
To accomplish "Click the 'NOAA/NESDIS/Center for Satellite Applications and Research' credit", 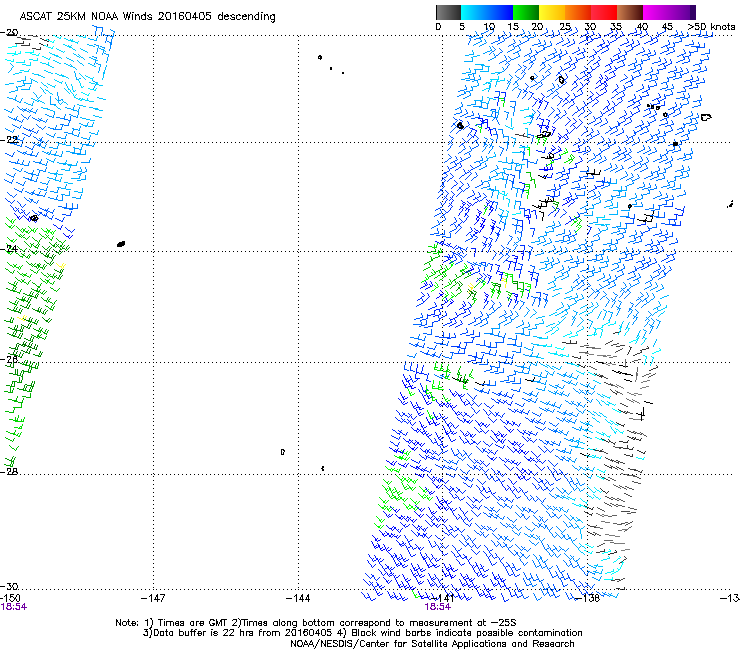I will tap(432, 643).
